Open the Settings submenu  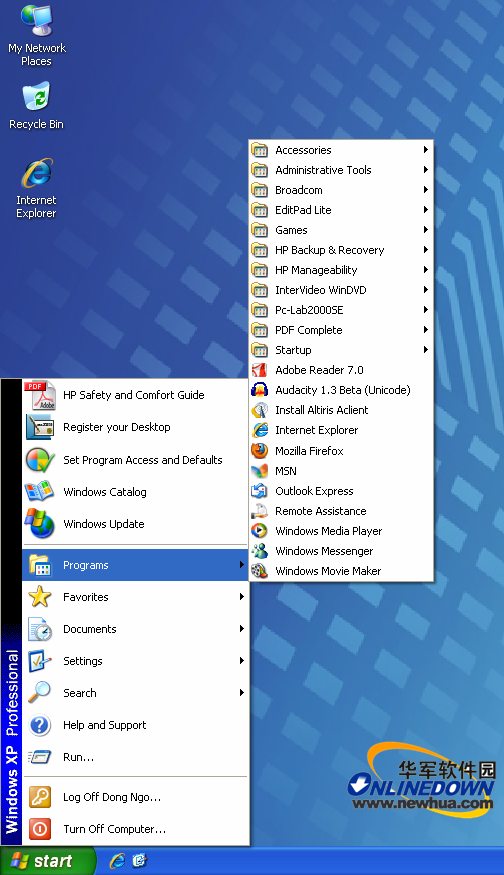point(136,661)
